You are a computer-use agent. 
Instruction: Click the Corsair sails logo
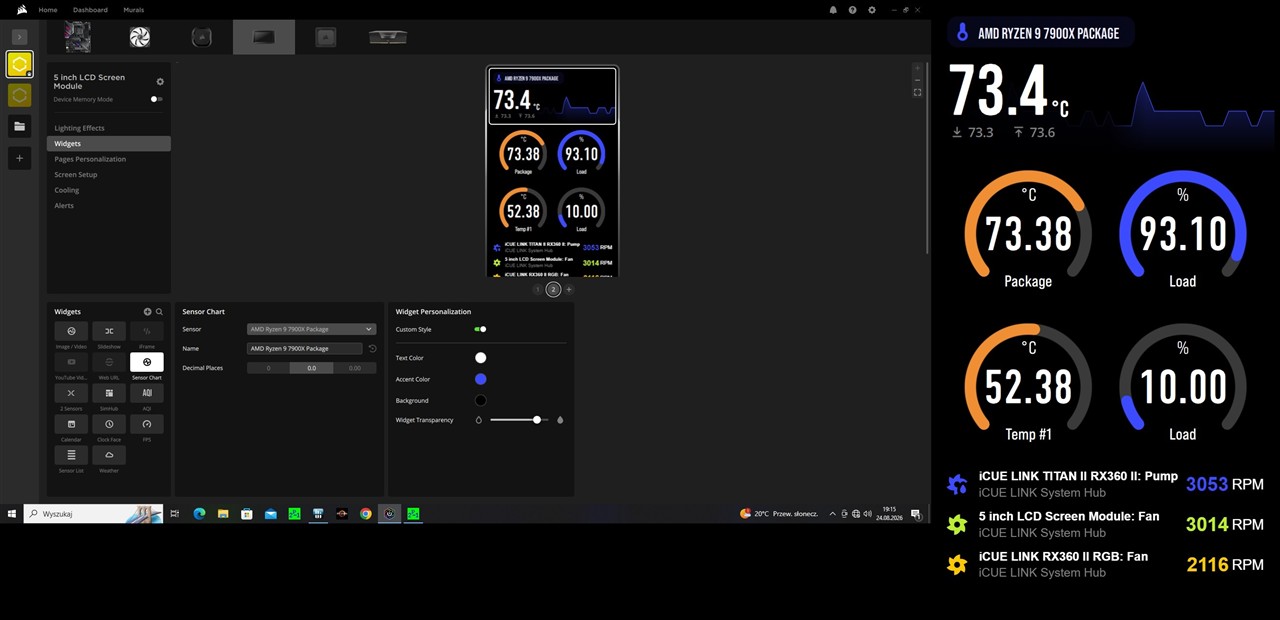click(21, 10)
